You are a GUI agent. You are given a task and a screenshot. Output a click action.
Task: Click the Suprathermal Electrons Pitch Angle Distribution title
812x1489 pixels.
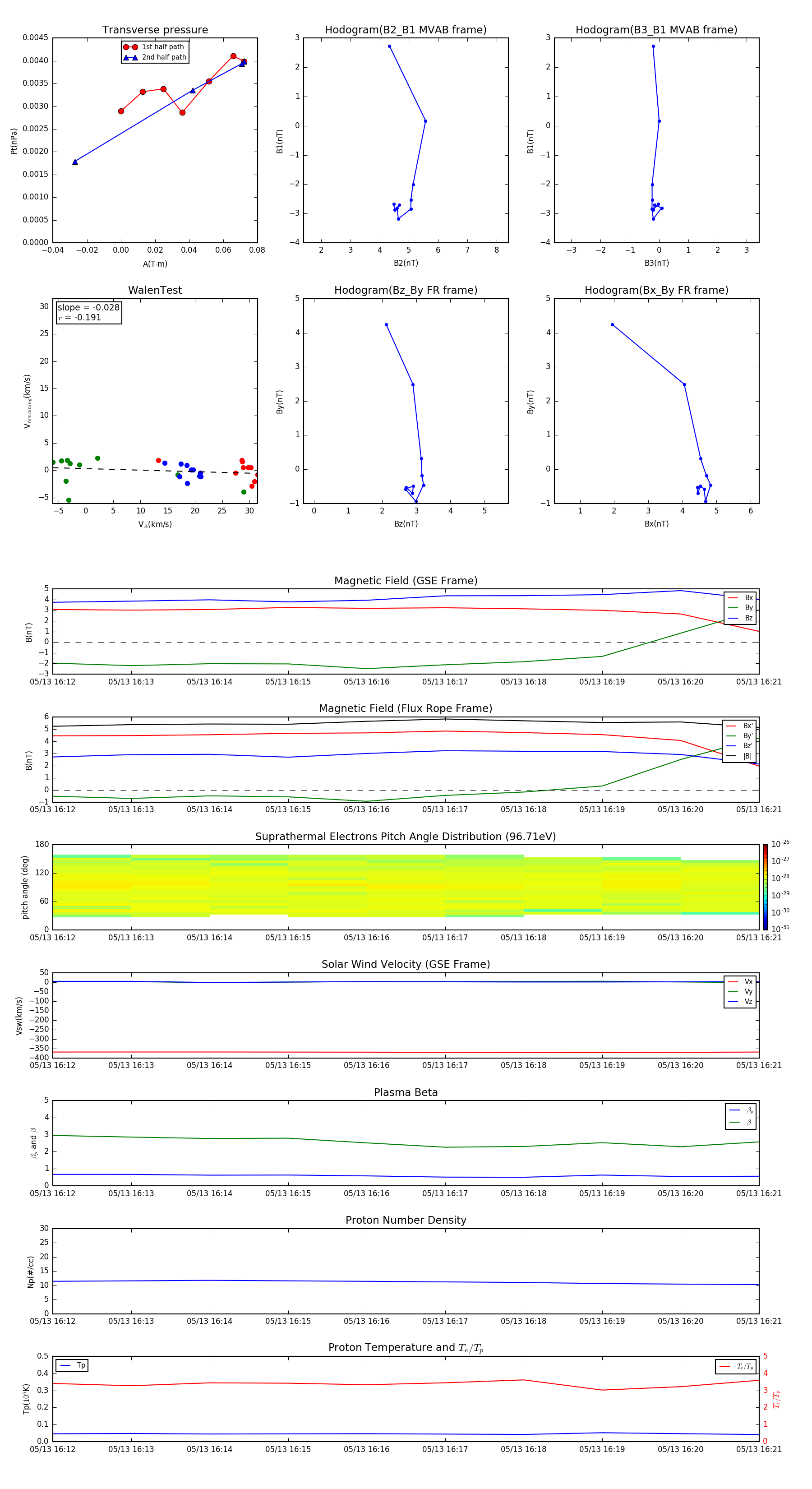[x=406, y=837]
